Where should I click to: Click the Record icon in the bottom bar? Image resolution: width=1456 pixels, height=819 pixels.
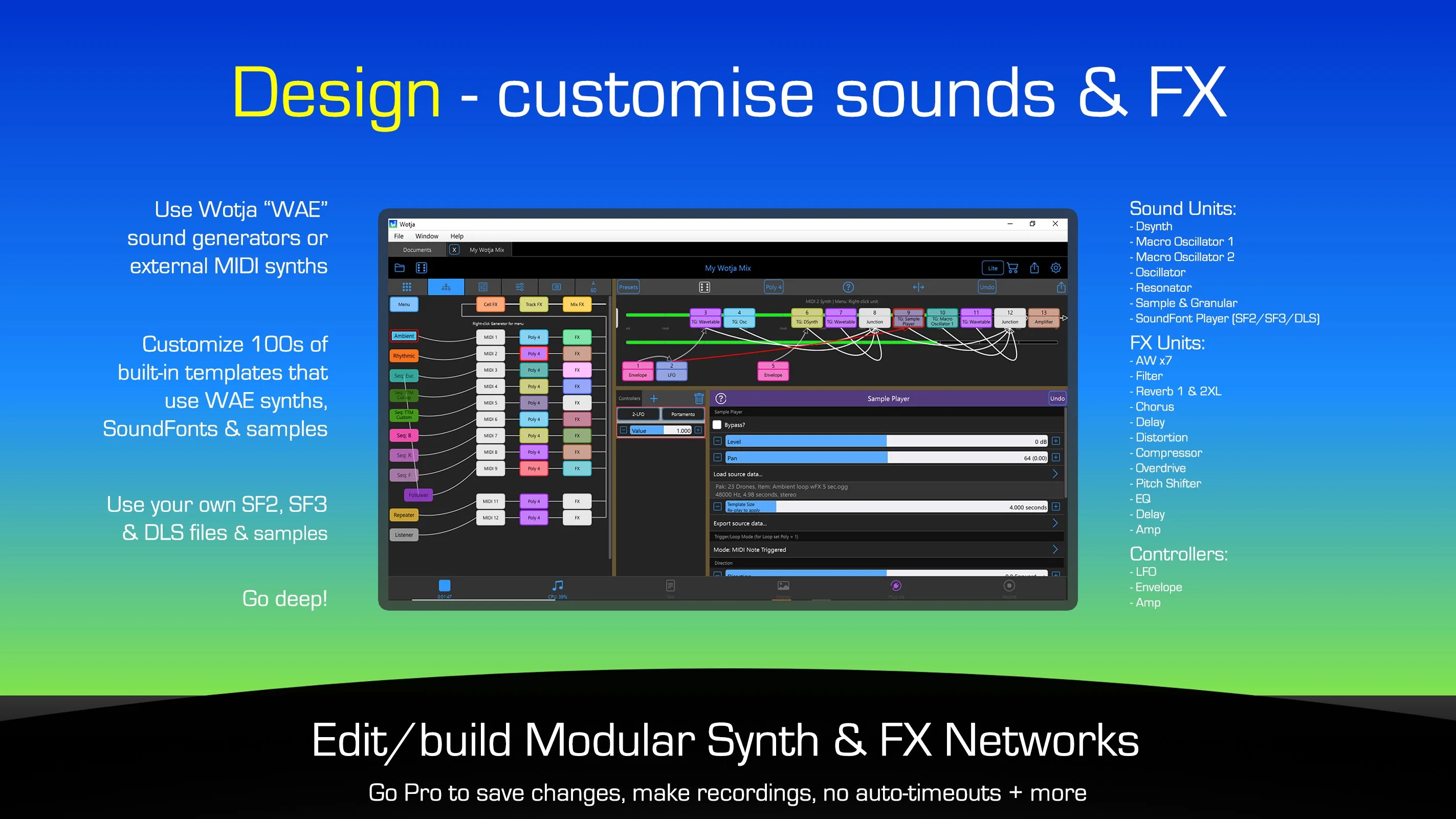coord(1009,586)
